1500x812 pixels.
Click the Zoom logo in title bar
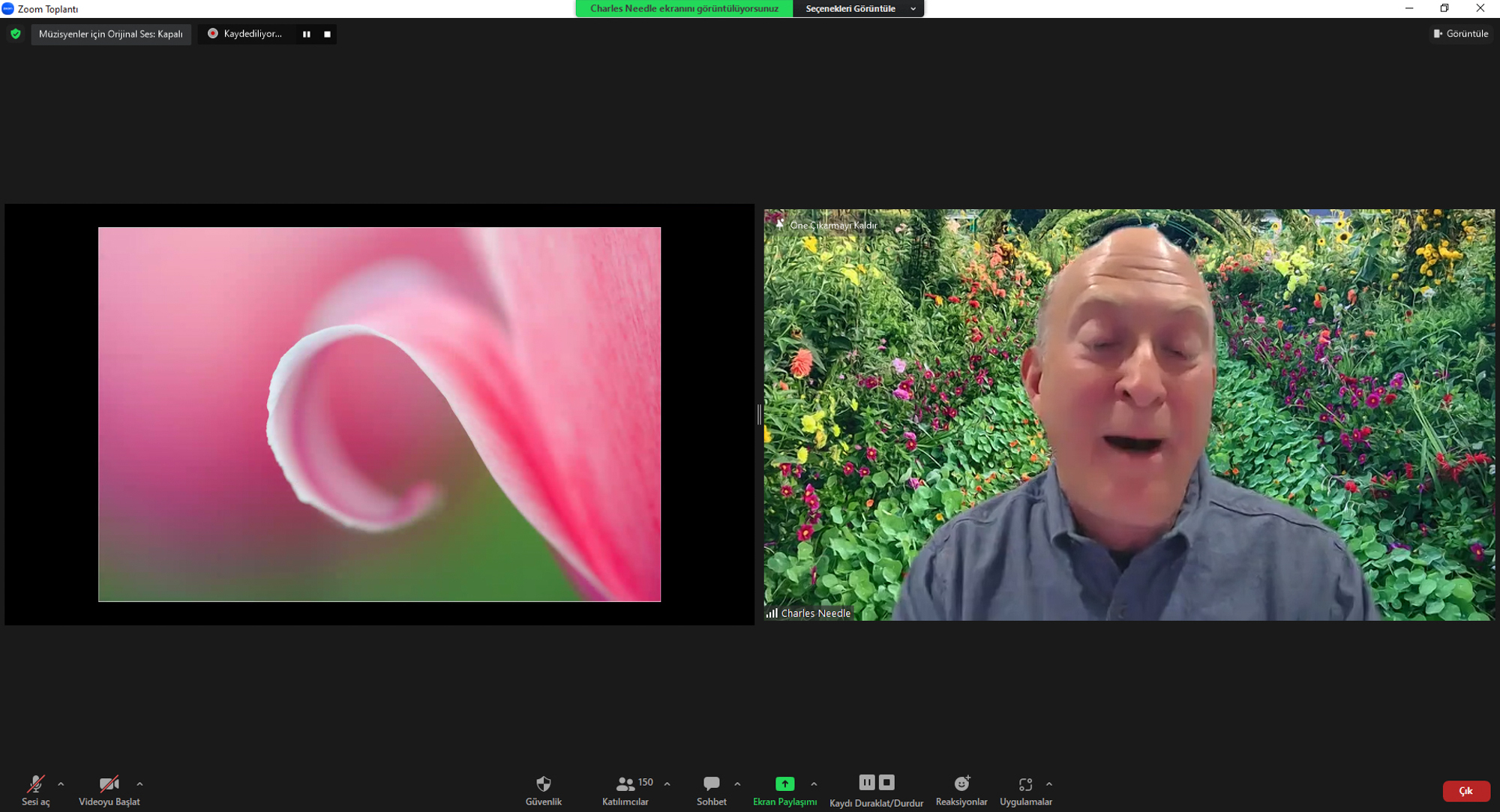tap(7, 8)
